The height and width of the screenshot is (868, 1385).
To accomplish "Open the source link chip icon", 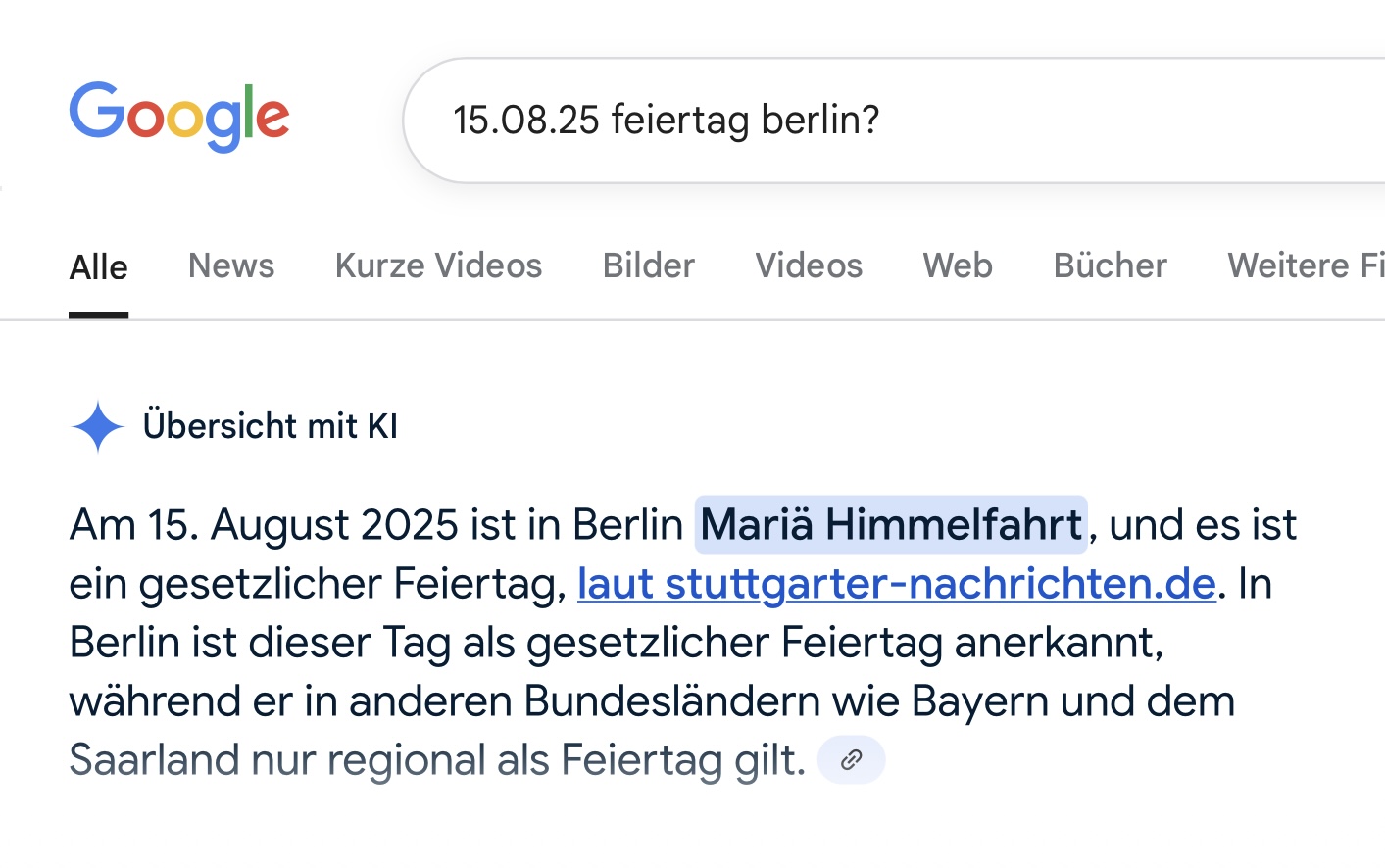I will tap(851, 759).
